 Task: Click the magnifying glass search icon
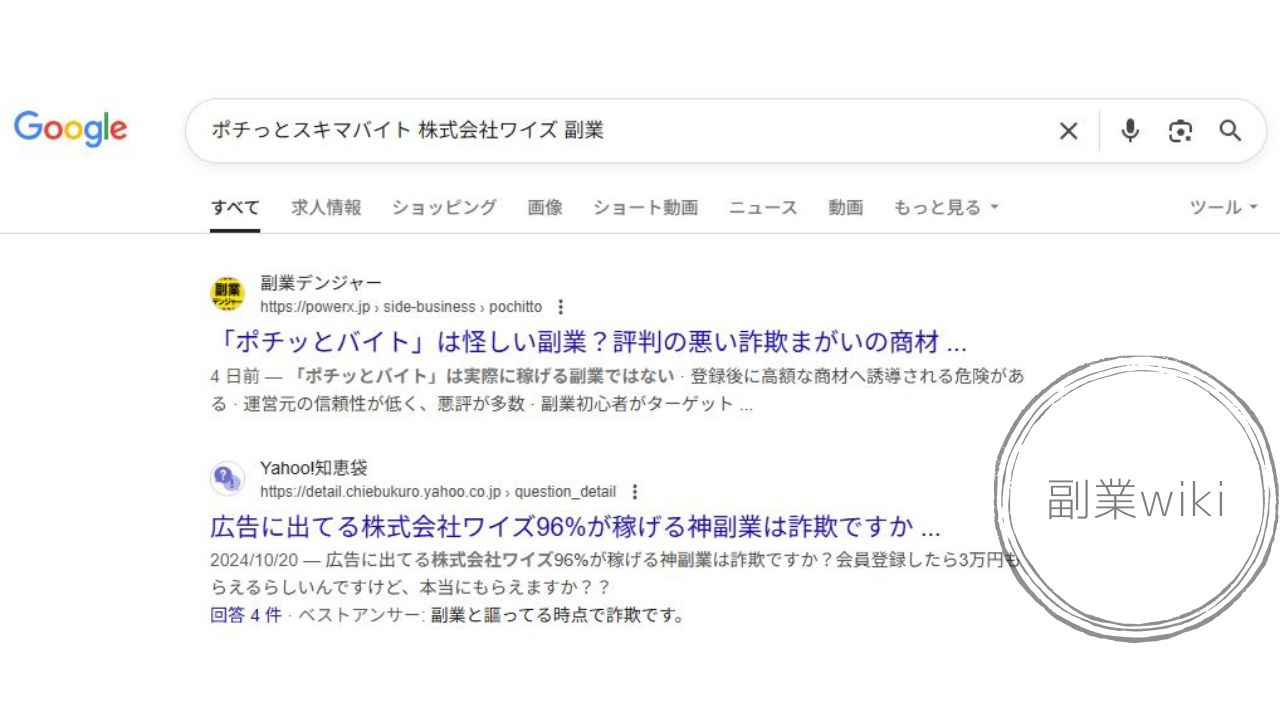[1230, 131]
